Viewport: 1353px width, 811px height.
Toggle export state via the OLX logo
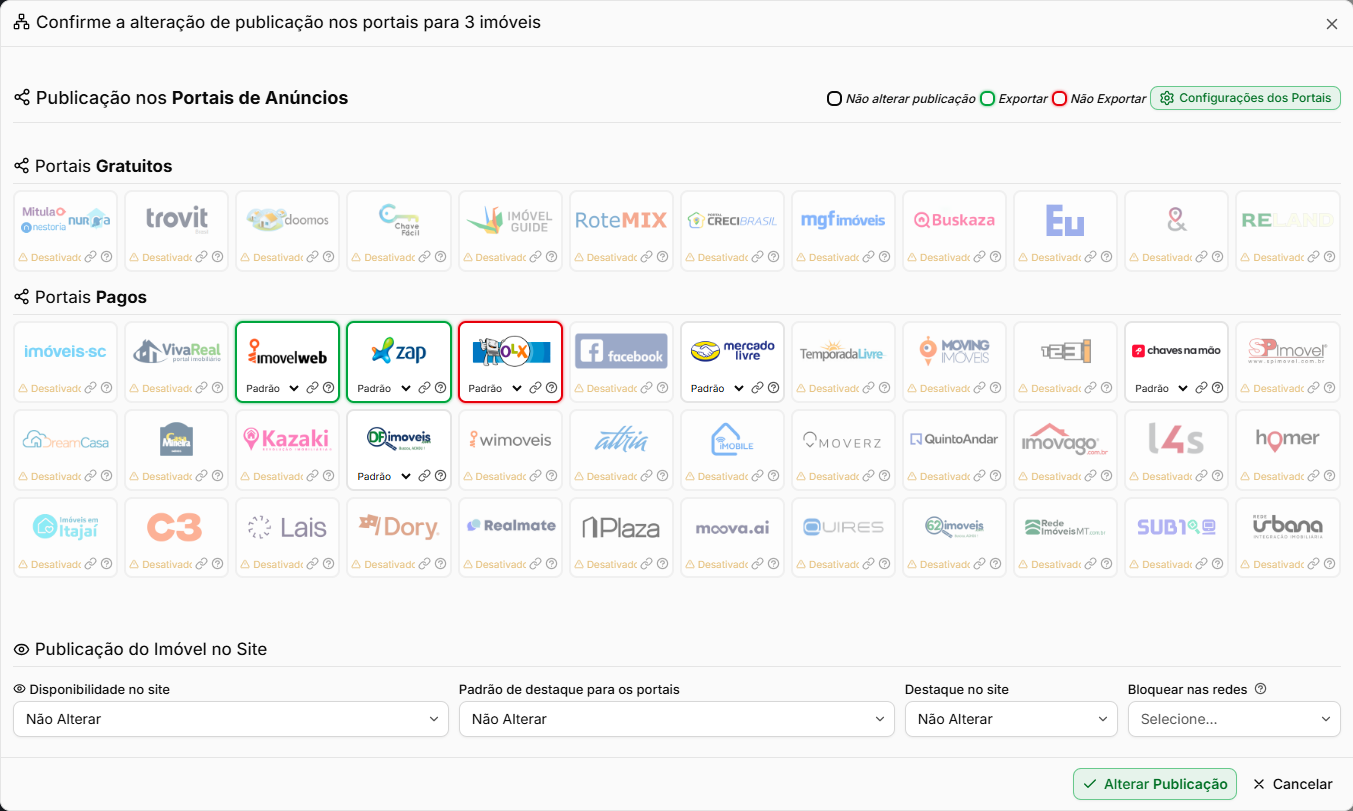coord(510,351)
